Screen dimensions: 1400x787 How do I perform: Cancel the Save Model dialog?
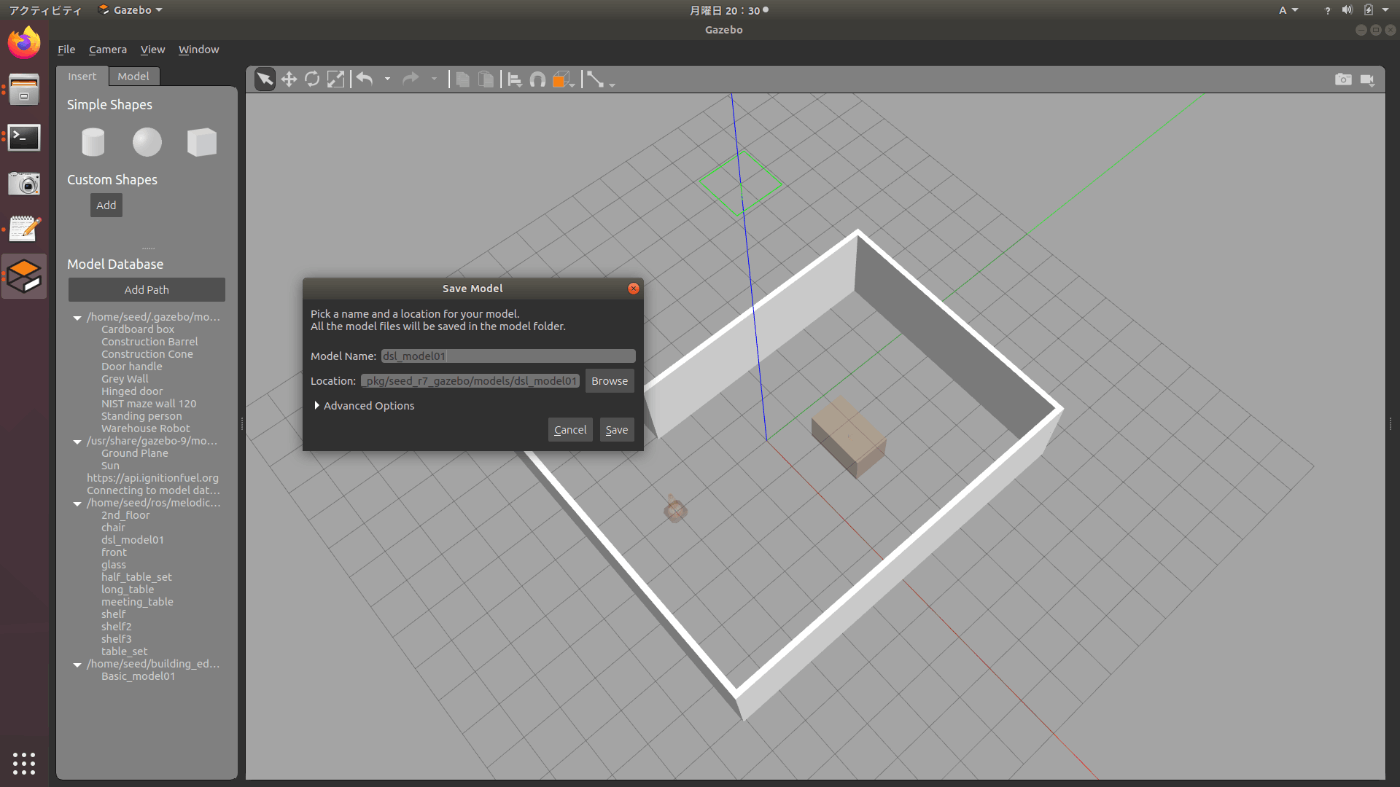click(570, 430)
